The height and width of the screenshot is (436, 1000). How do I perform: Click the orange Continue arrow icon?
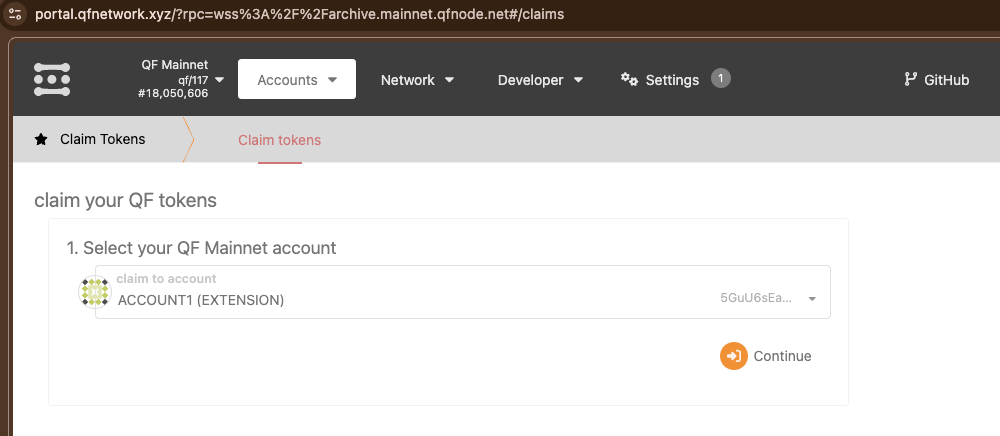click(x=734, y=356)
